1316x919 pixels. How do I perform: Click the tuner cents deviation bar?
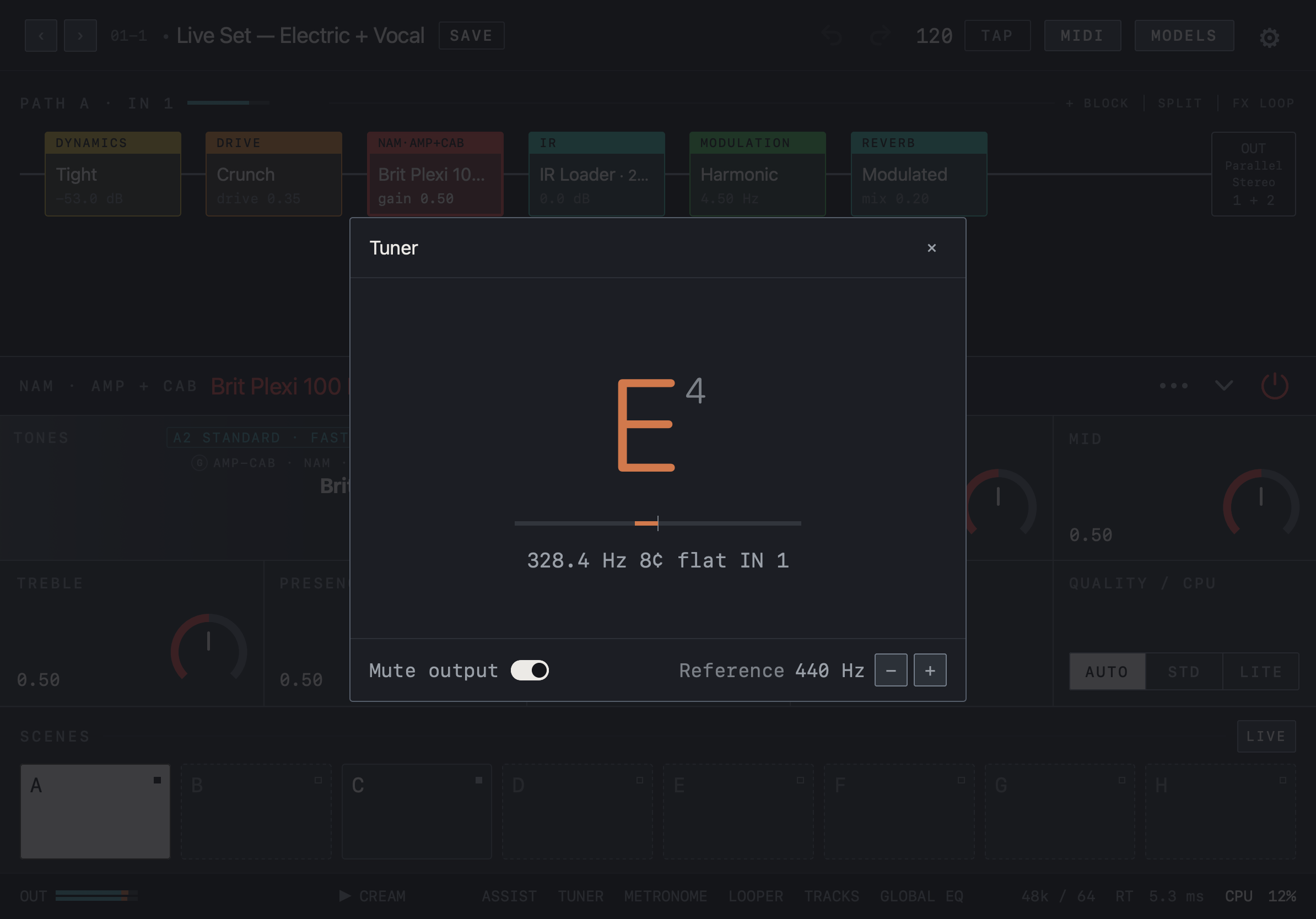tap(657, 523)
